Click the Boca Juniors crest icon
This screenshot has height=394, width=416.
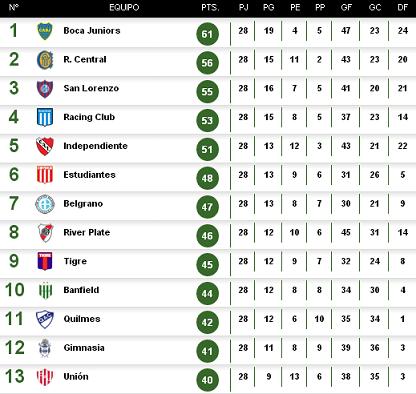pyautogui.click(x=45, y=31)
